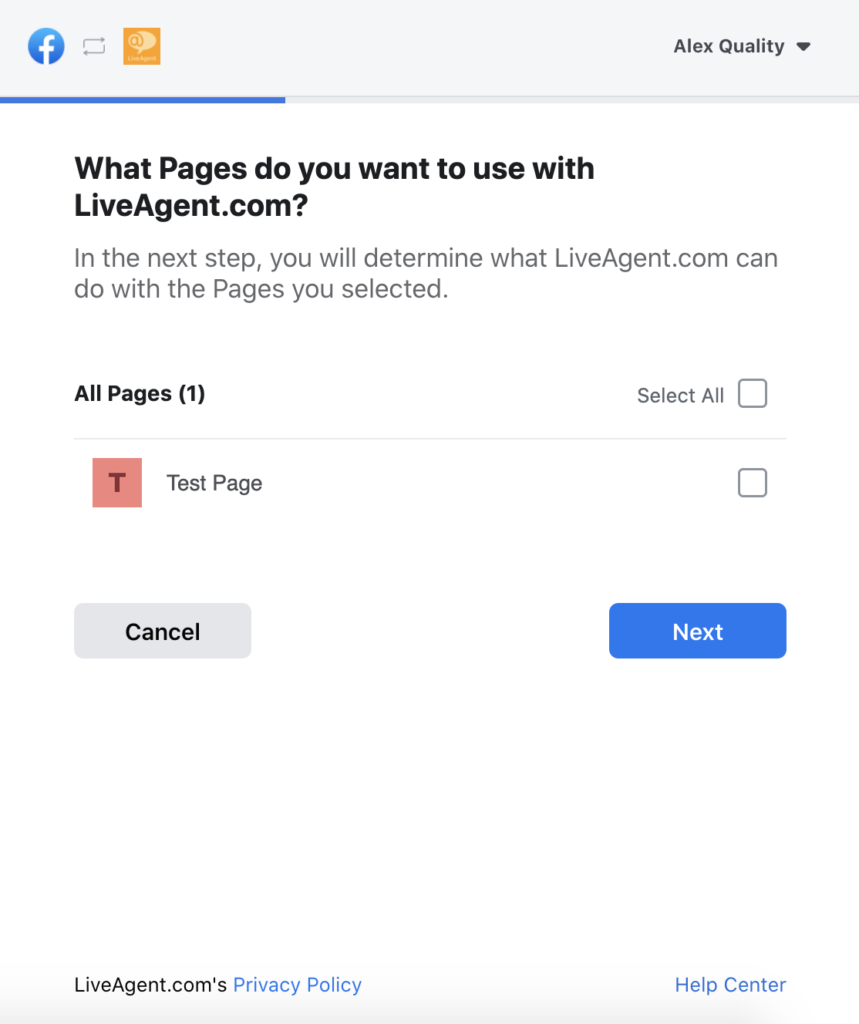The height and width of the screenshot is (1024, 859).
Task: Click the "LiveAgent.com's" footer text
Action: click(x=150, y=985)
